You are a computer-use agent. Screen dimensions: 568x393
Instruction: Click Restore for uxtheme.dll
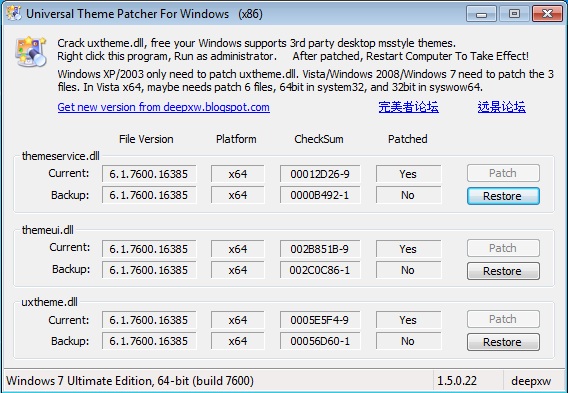pyautogui.click(x=503, y=342)
